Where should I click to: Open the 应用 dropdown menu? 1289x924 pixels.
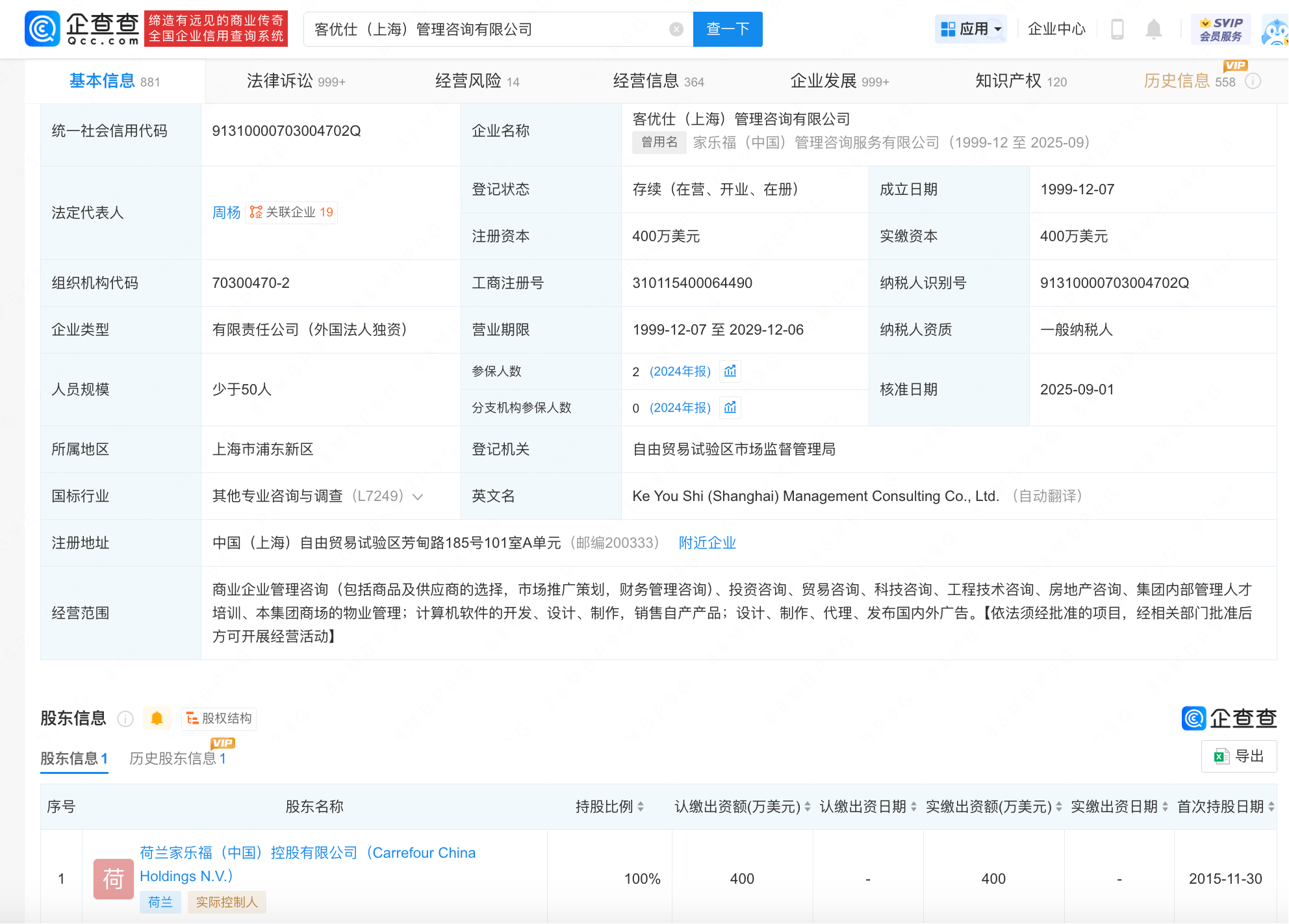[971, 29]
